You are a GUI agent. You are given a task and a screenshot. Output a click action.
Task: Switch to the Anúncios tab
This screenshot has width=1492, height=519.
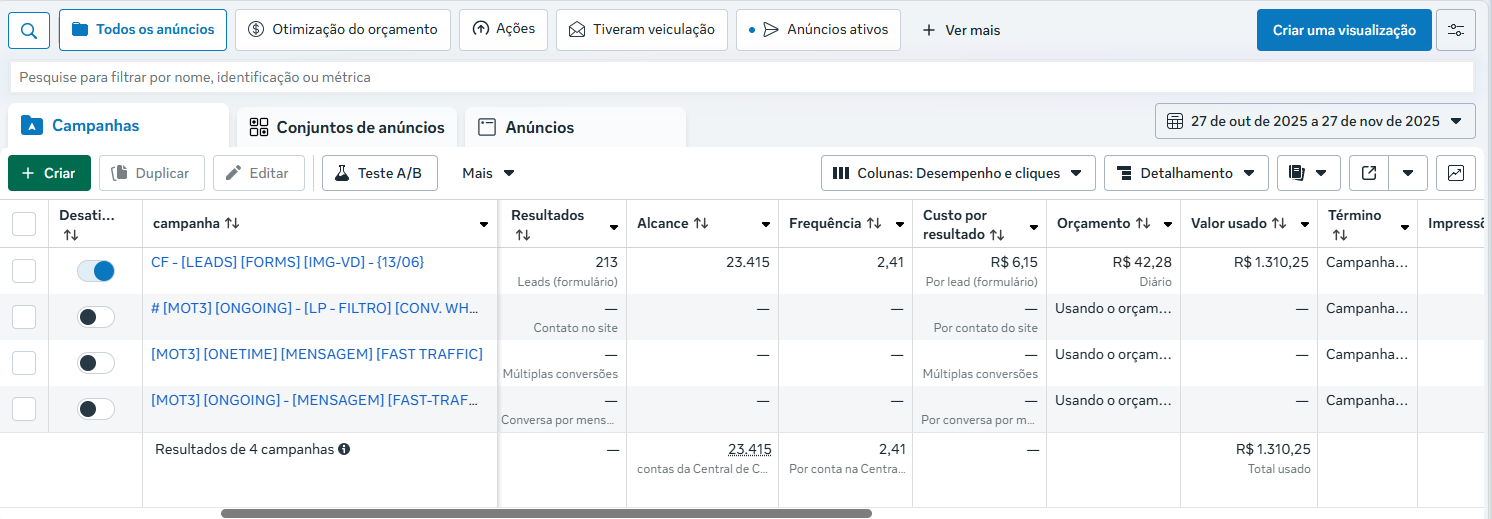[x=539, y=127]
